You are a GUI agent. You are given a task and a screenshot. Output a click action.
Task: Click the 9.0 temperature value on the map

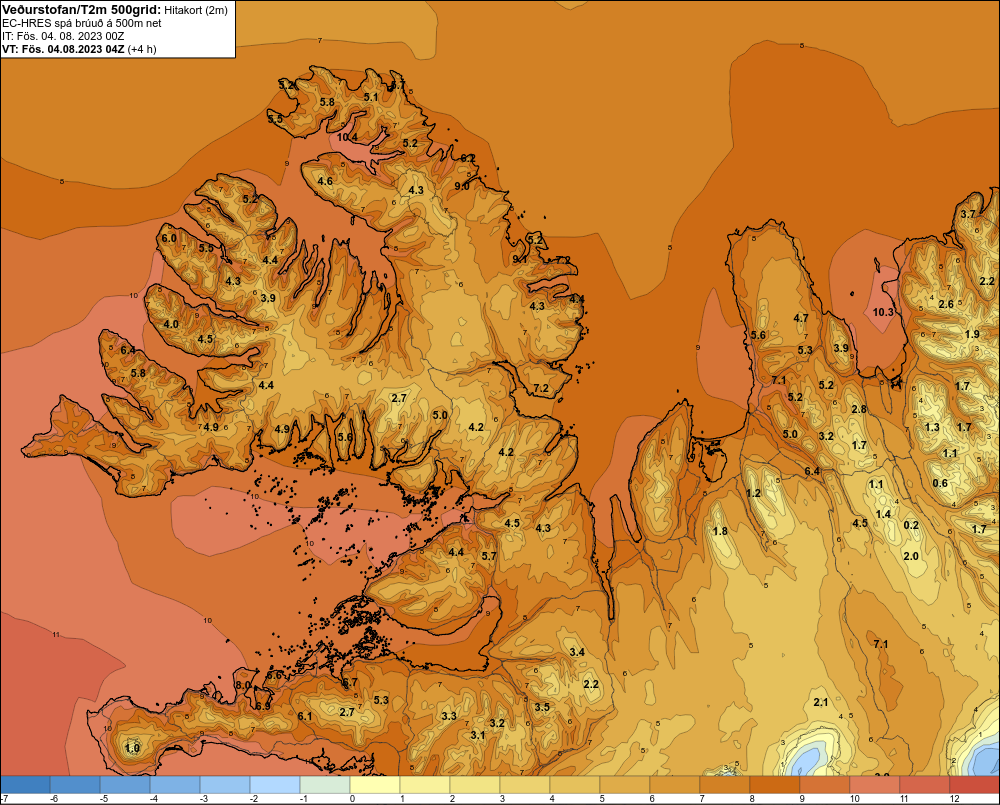[x=461, y=186]
